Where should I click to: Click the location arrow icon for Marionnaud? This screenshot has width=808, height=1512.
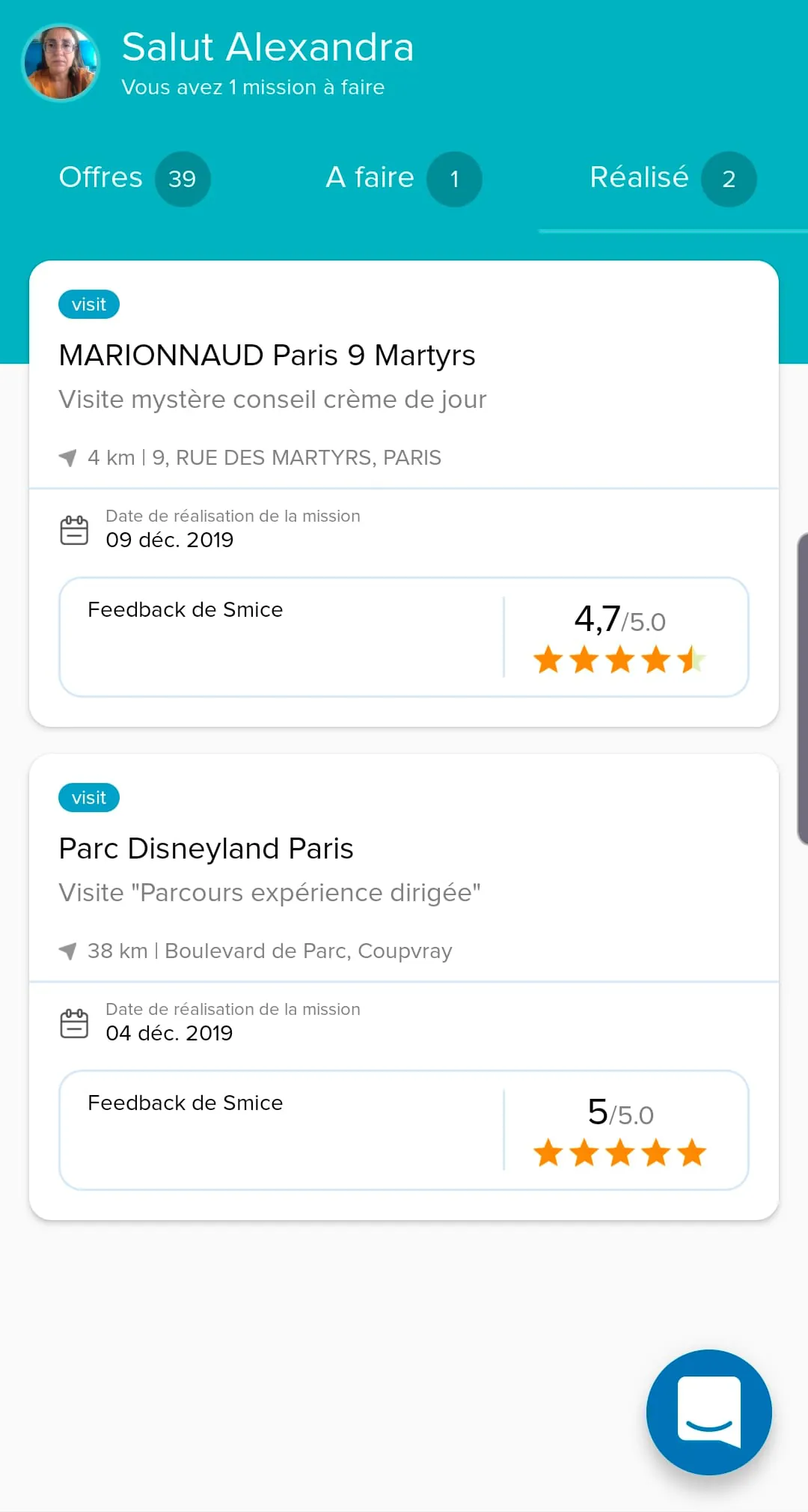tap(68, 457)
